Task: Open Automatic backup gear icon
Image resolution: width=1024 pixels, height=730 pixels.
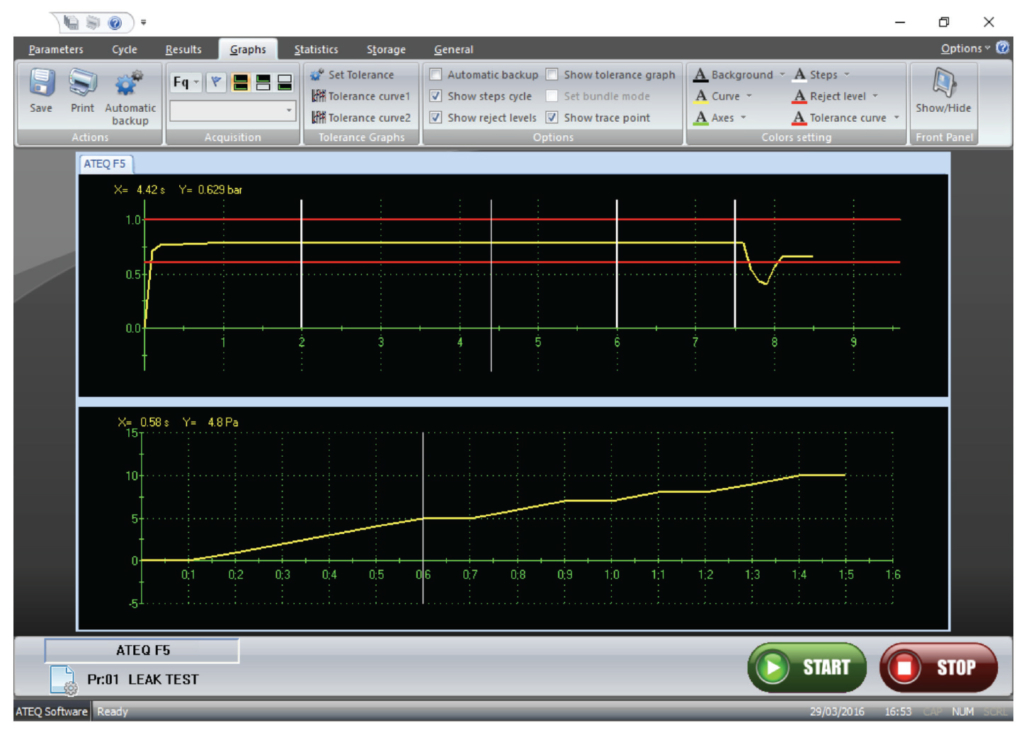Action: tap(130, 84)
